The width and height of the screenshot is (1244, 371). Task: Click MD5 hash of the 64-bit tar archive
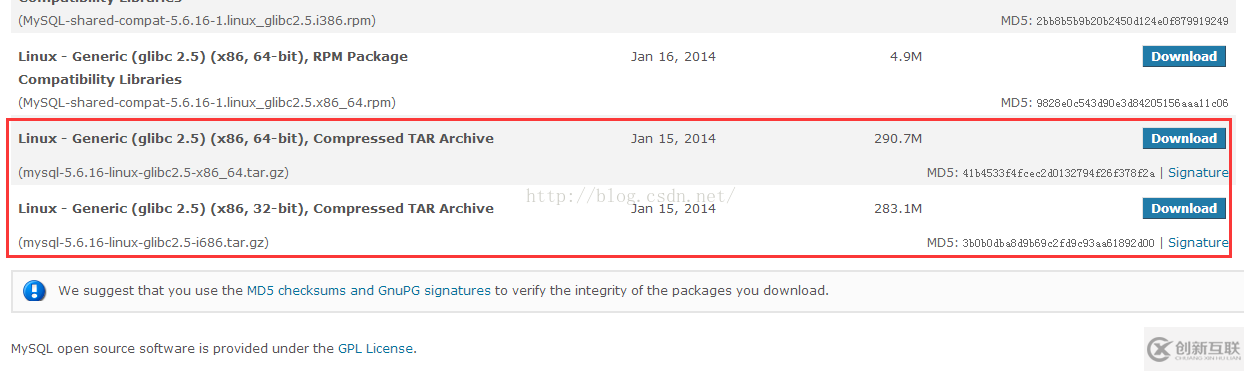[1058, 174]
